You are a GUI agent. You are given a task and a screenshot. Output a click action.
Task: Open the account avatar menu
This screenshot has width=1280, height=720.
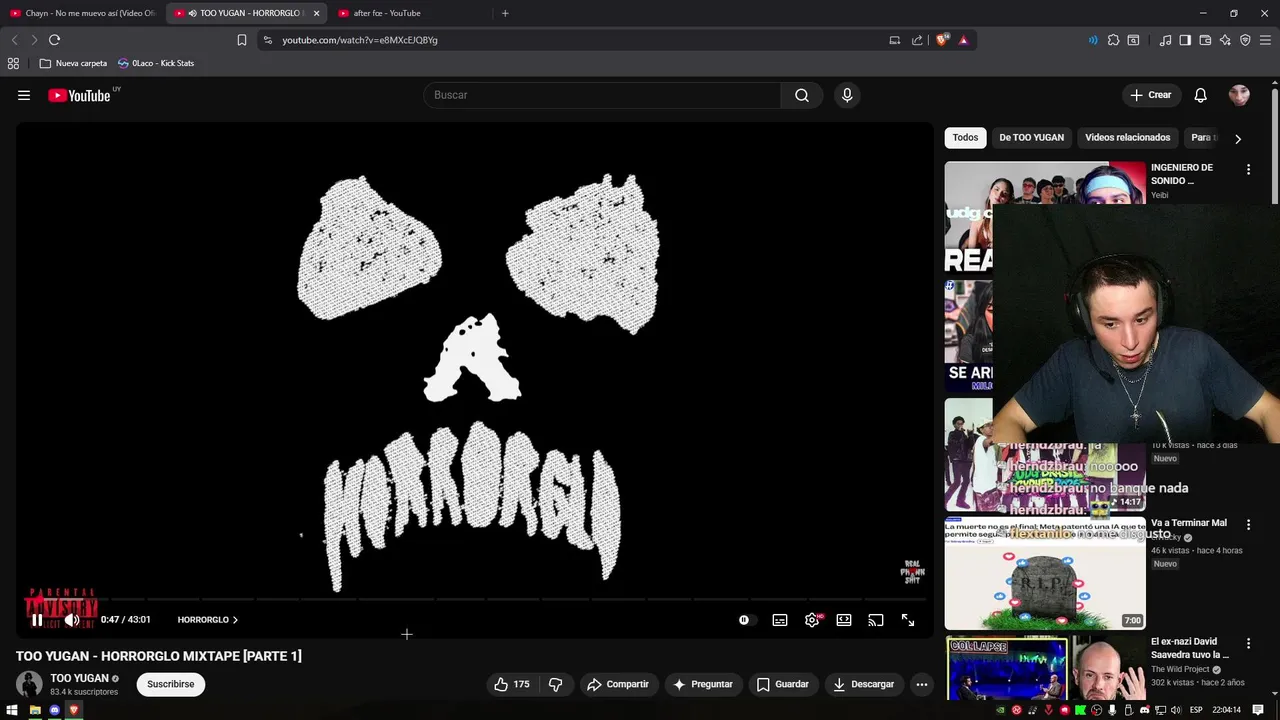pos(1239,95)
